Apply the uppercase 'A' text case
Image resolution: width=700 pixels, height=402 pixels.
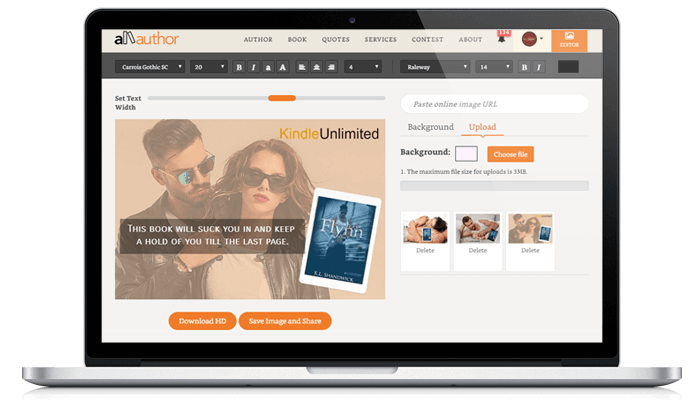[282, 67]
